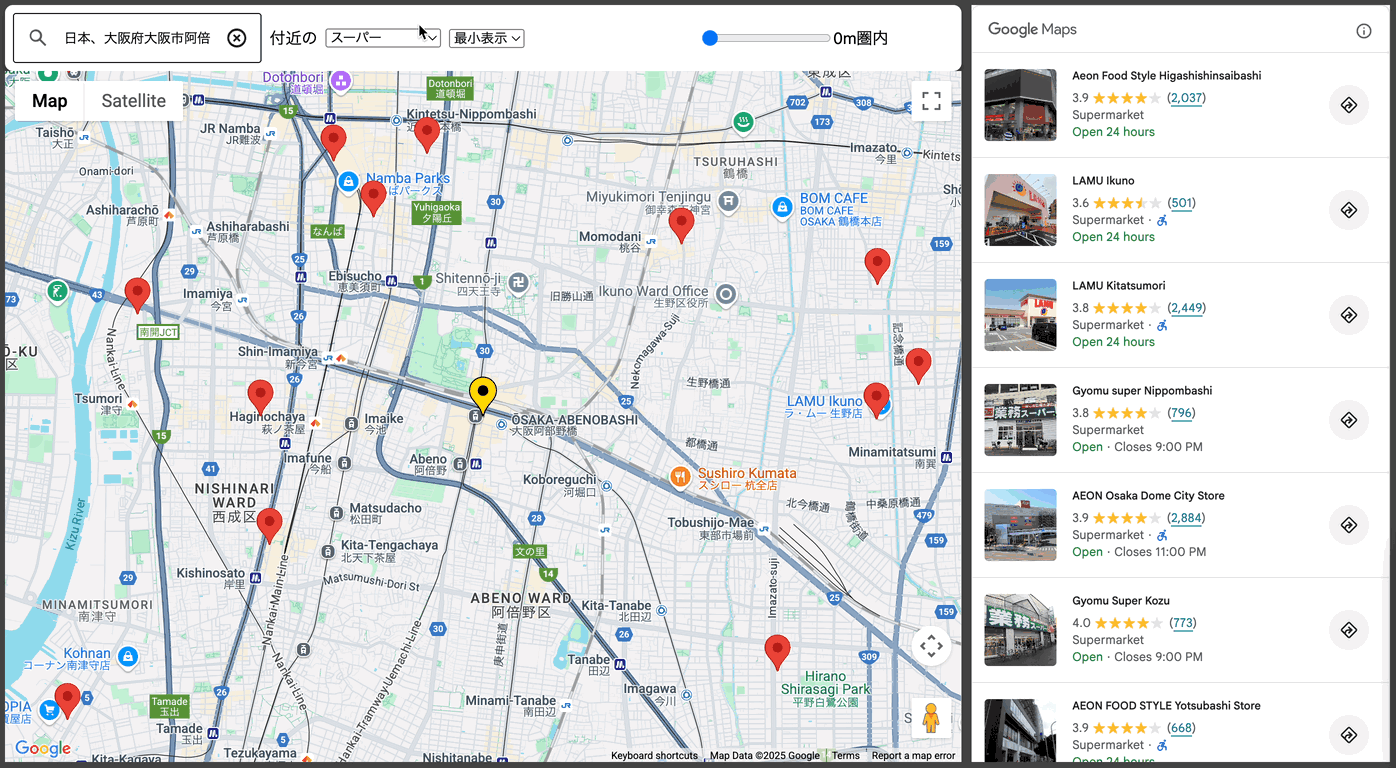Open the スーパー category dropdown

383,38
